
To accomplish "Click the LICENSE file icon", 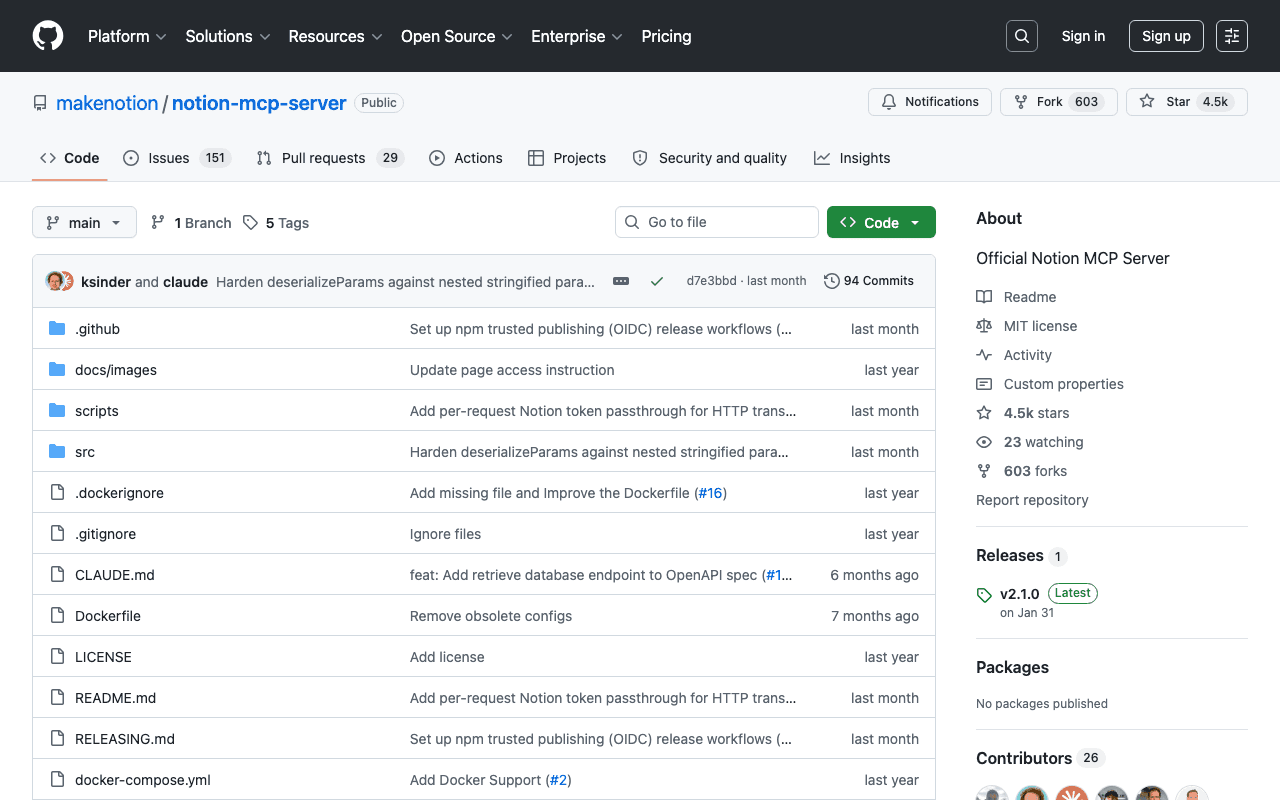I will [x=57, y=657].
